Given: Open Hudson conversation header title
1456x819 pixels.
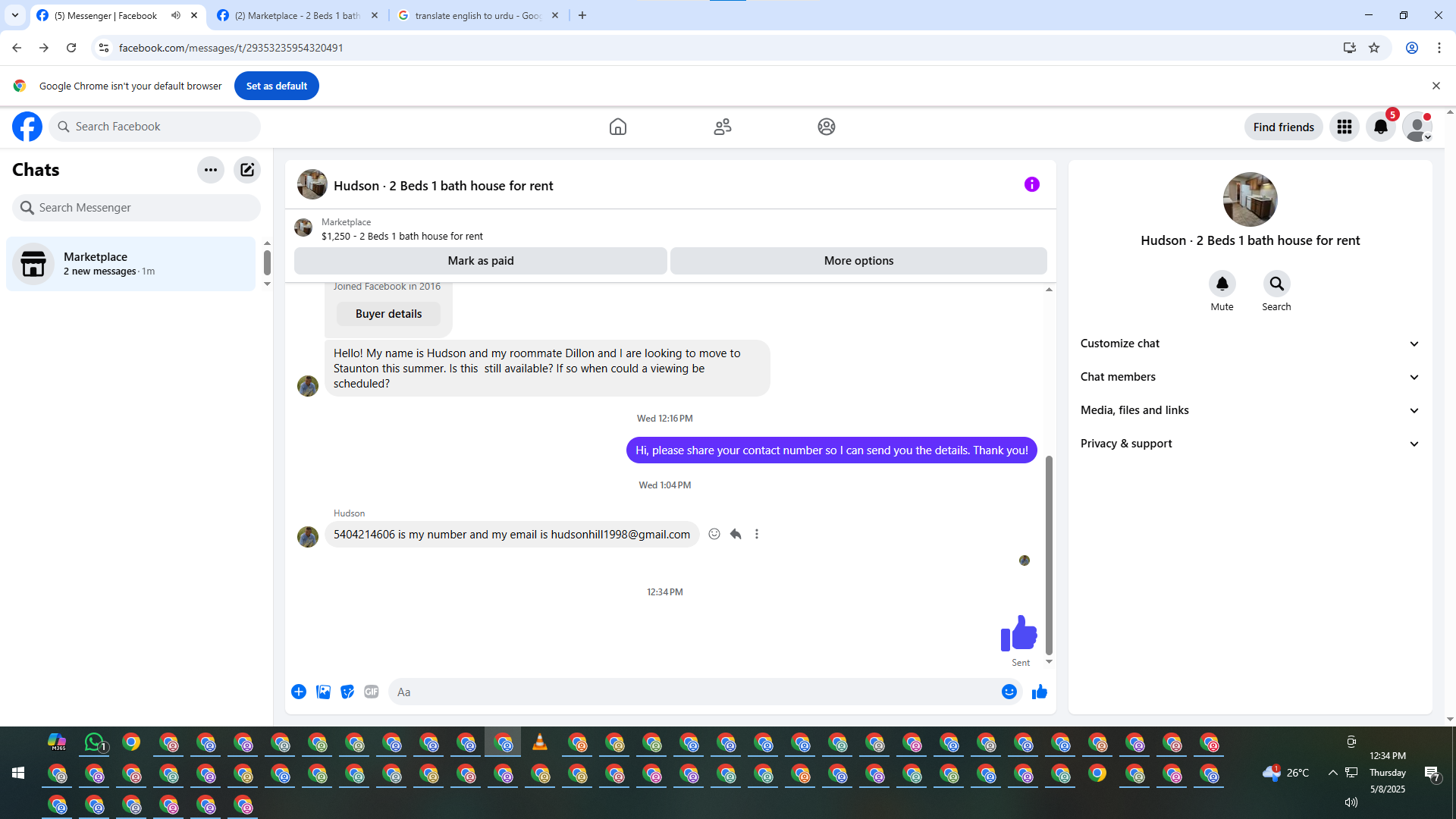Looking at the screenshot, I should point(444,186).
